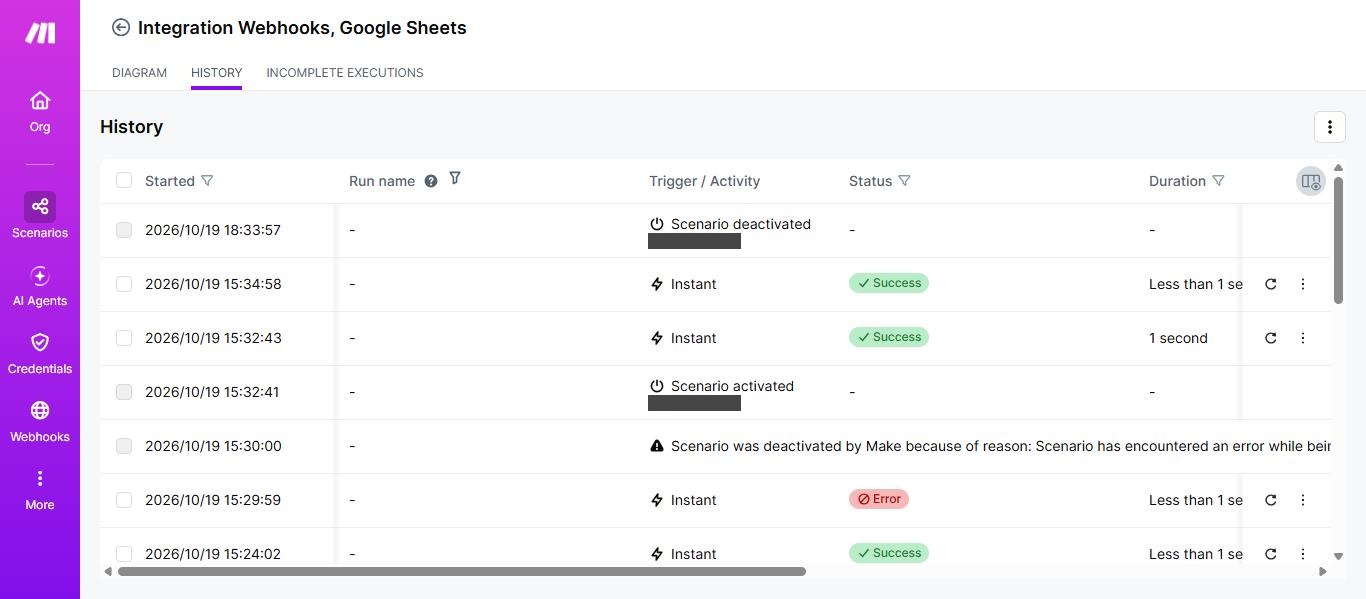Check the 15:30:00 row checkbox
The width and height of the screenshot is (1366, 599).
click(124, 446)
